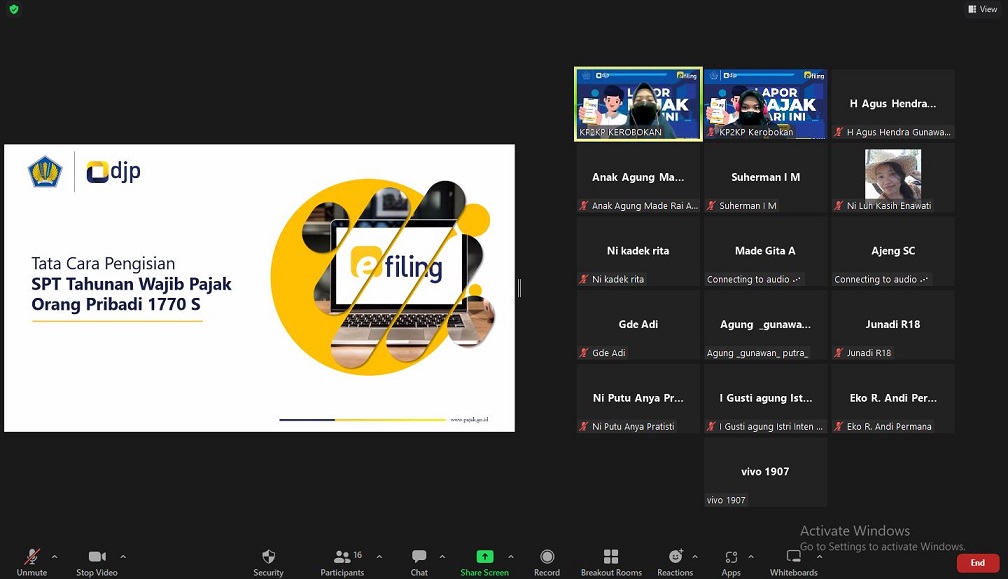Show meeting encryption info via green shield
Screen dimensions: 1008x579
(14, 9)
